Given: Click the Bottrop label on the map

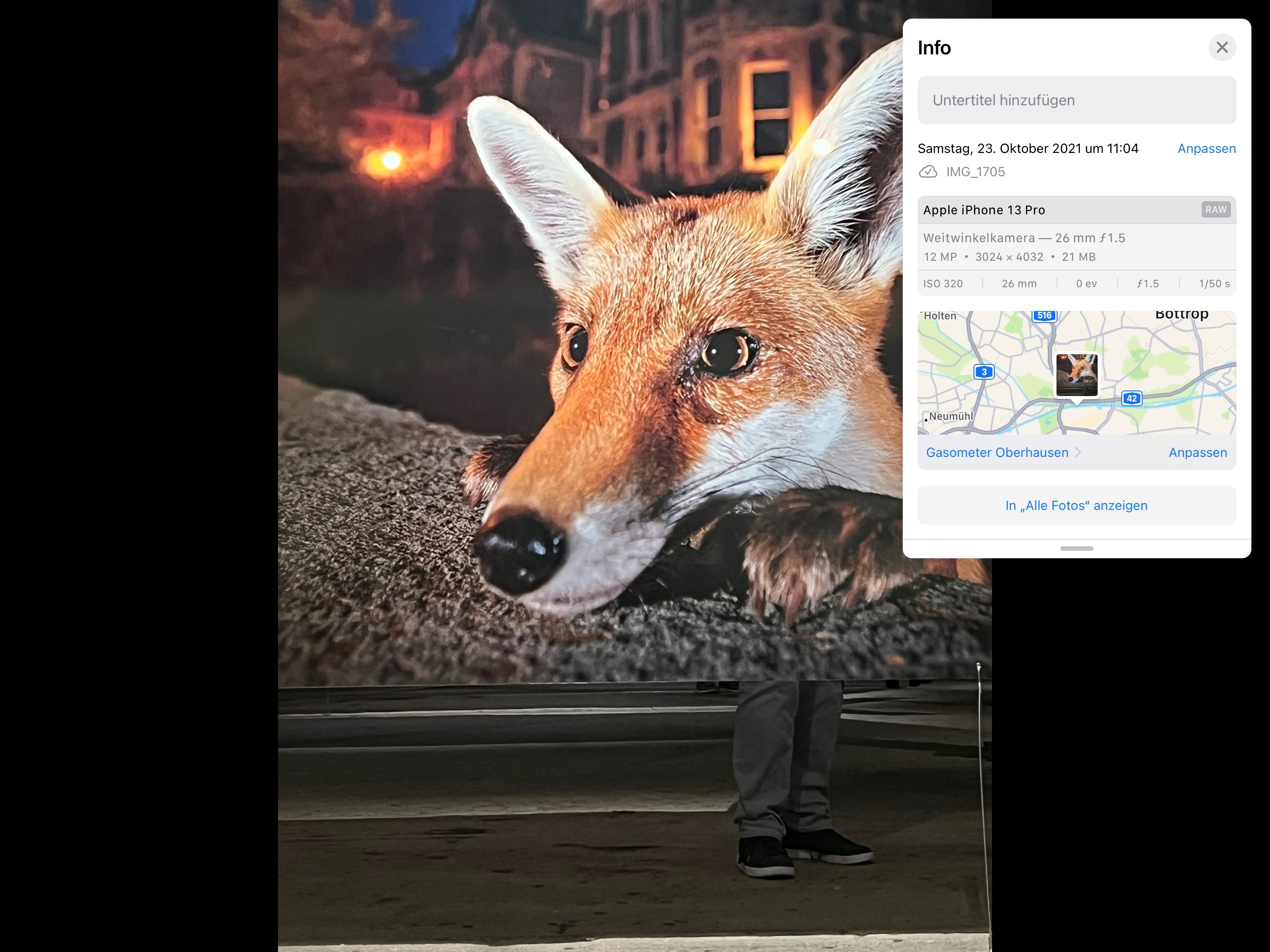Looking at the screenshot, I should [1182, 315].
